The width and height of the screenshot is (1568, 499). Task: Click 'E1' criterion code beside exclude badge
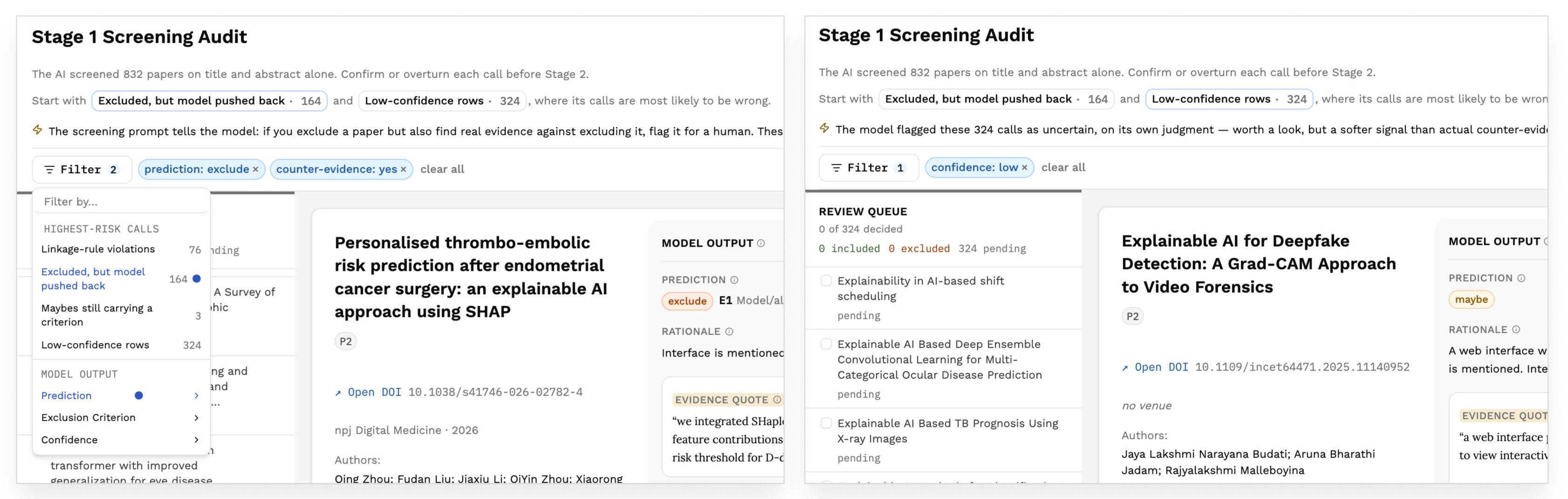[725, 301]
